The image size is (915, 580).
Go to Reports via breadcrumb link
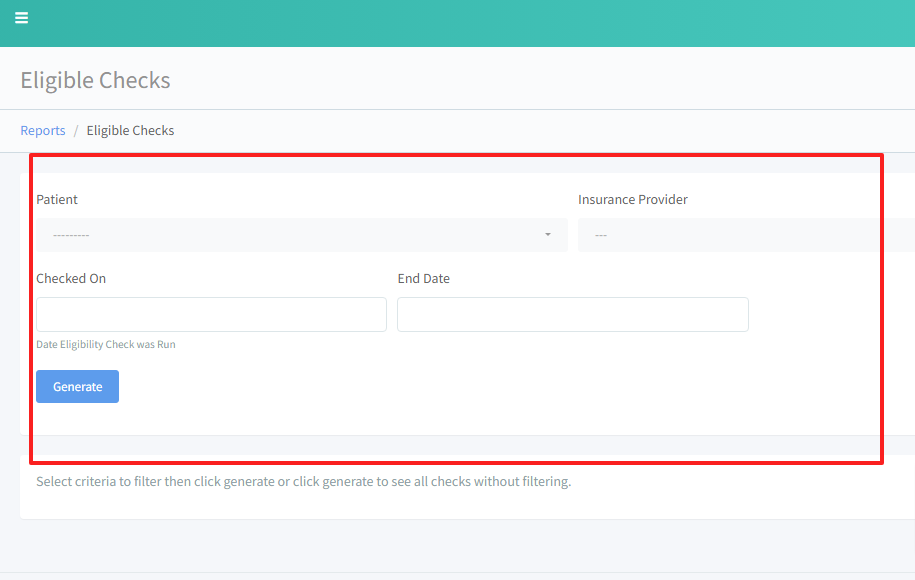tap(43, 131)
